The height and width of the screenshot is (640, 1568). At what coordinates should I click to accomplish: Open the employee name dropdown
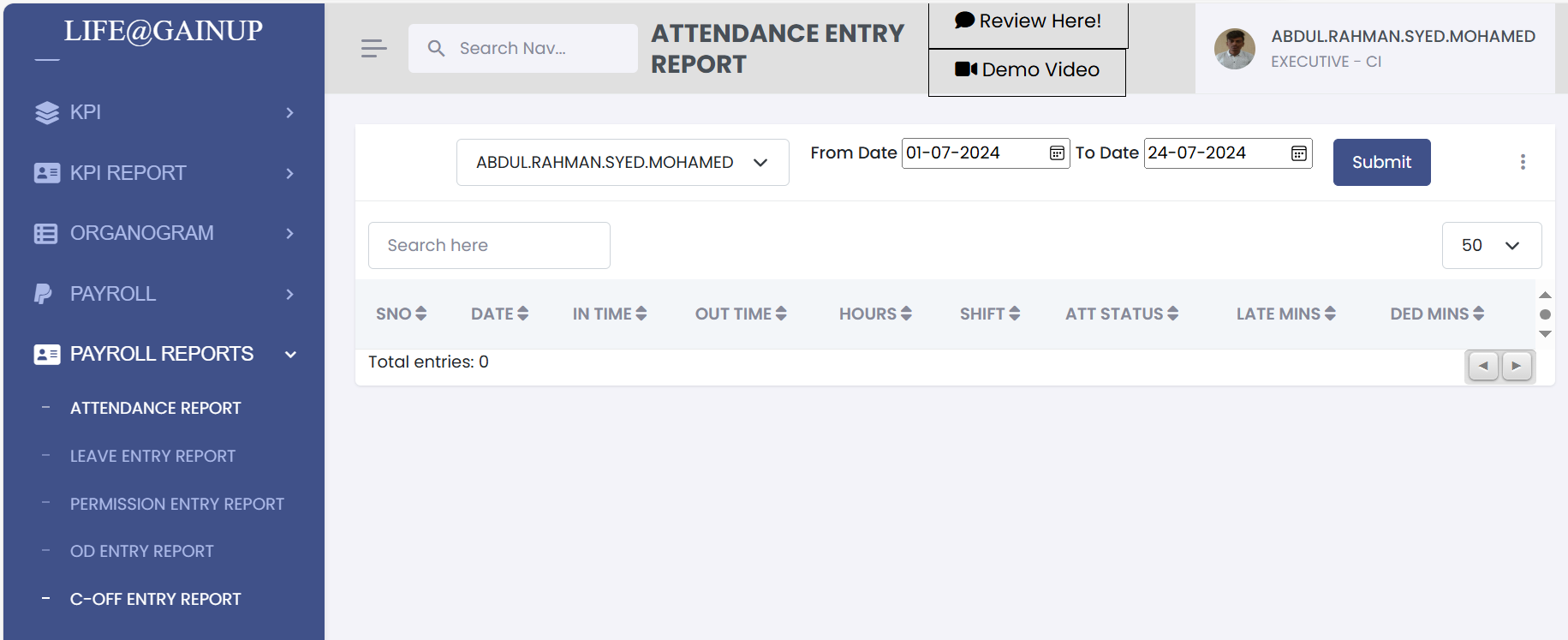pos(622,163)
